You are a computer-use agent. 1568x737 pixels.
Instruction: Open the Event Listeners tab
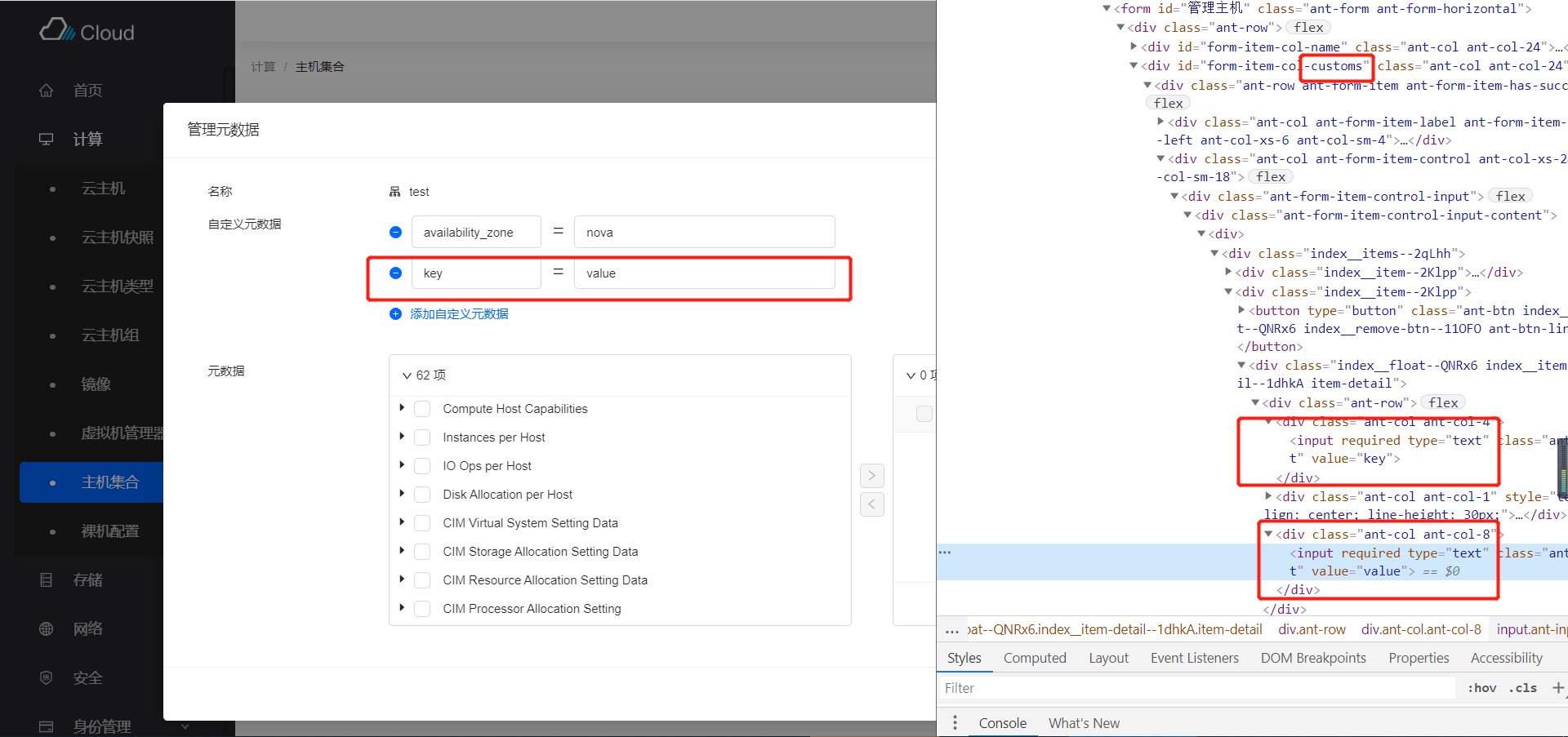1194,658
